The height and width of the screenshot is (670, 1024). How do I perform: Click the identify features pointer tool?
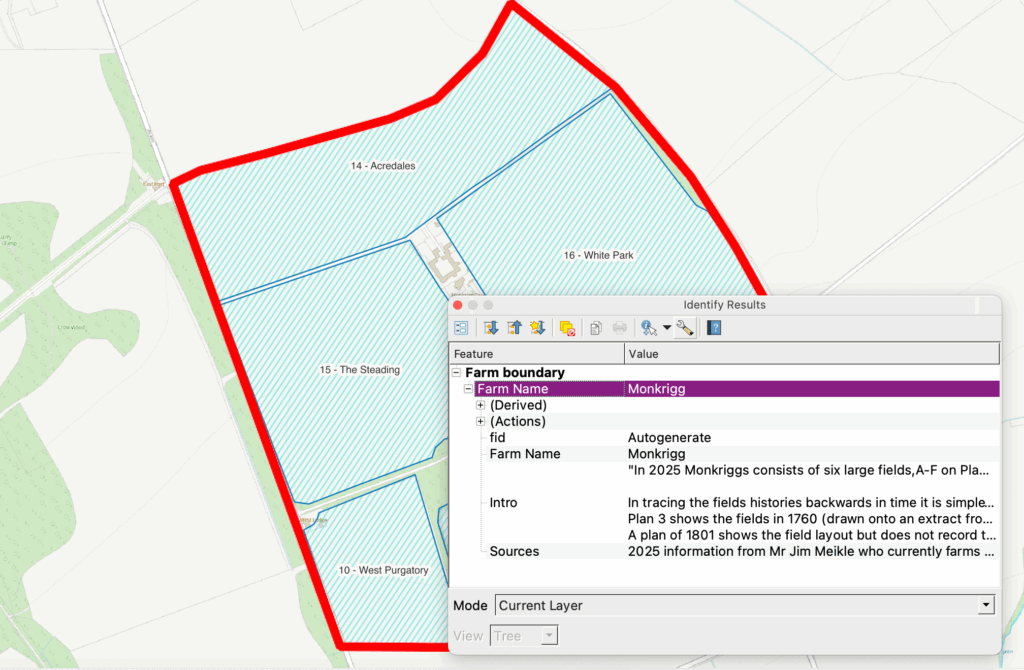(649, 327)
